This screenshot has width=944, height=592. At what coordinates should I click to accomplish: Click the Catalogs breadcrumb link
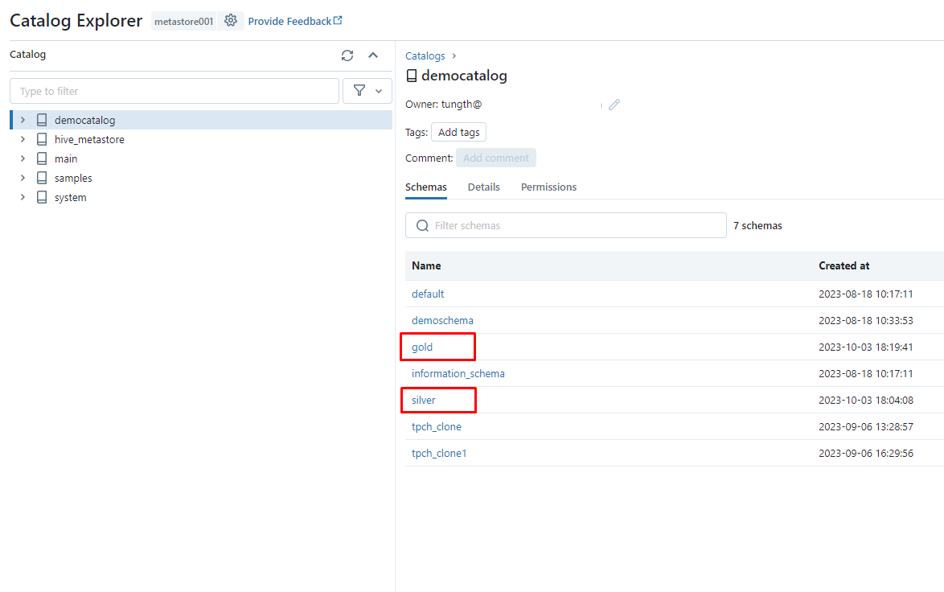coord(425,56)
